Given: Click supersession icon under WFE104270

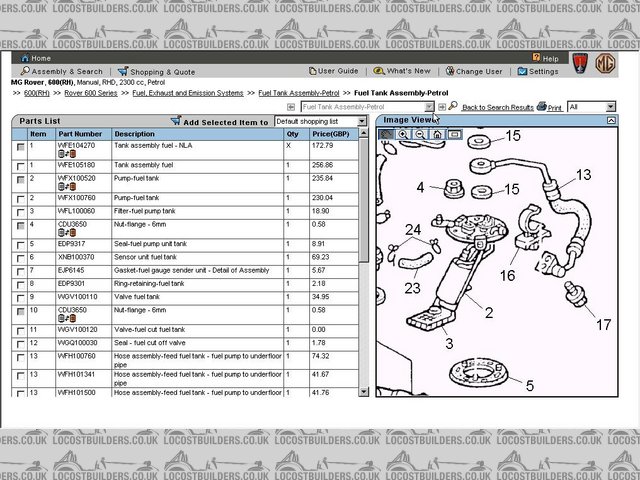Looking at the screenshot, I should click(x=67, y=154).
